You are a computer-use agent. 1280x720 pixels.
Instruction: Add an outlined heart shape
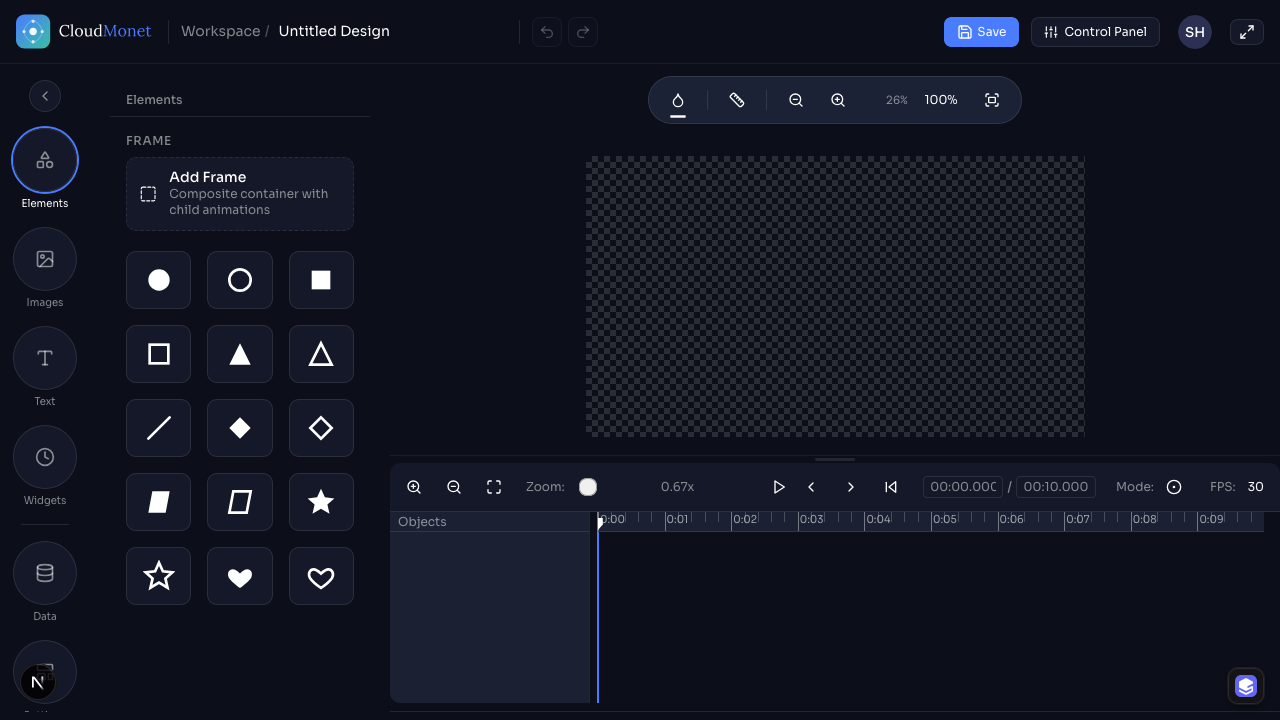[x=321, y=576]
